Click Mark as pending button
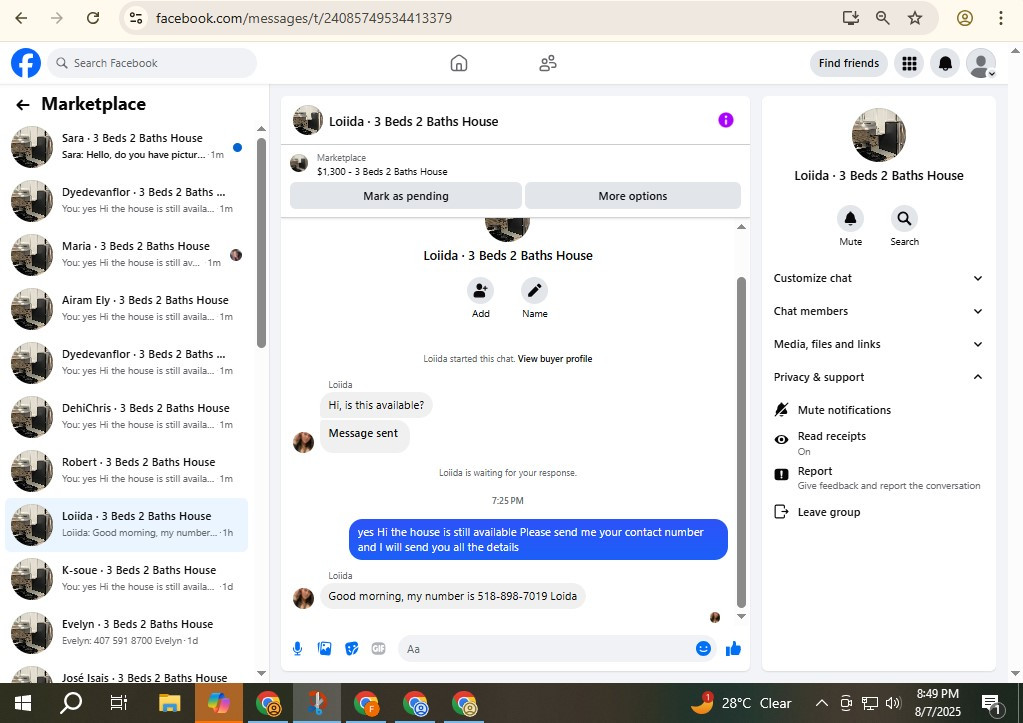This screenshot has width=1023, height=723. click(x=406, y=196)
